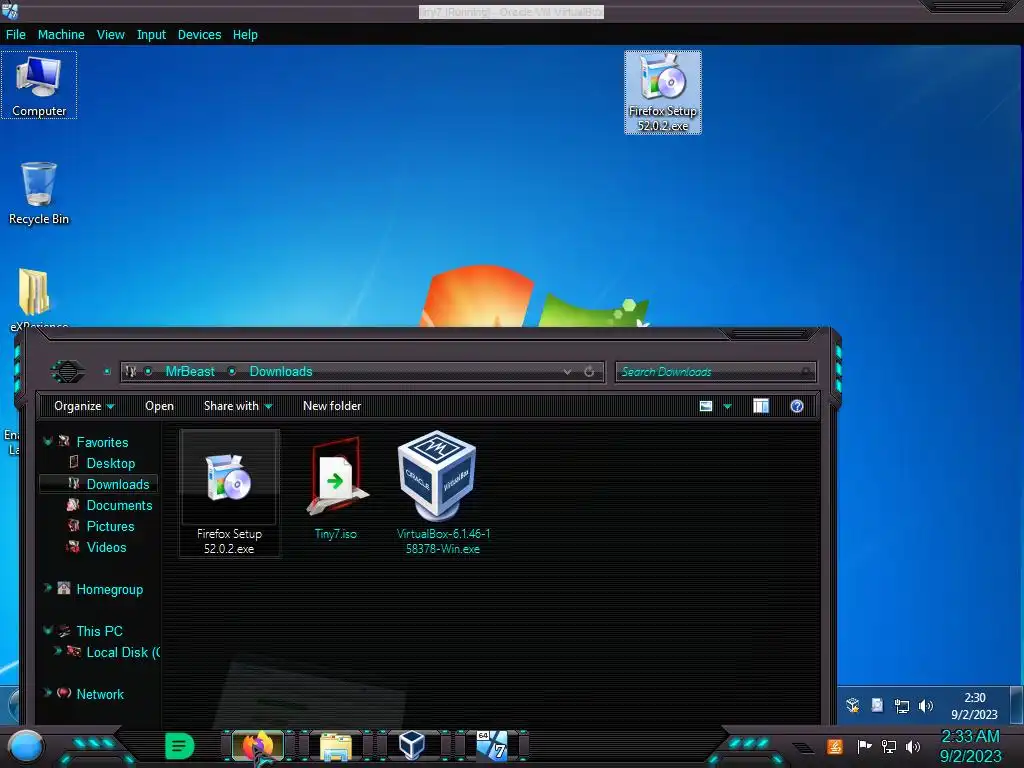
Task: Expand the Local Disk tree node
Action: (x=57, y=650)
